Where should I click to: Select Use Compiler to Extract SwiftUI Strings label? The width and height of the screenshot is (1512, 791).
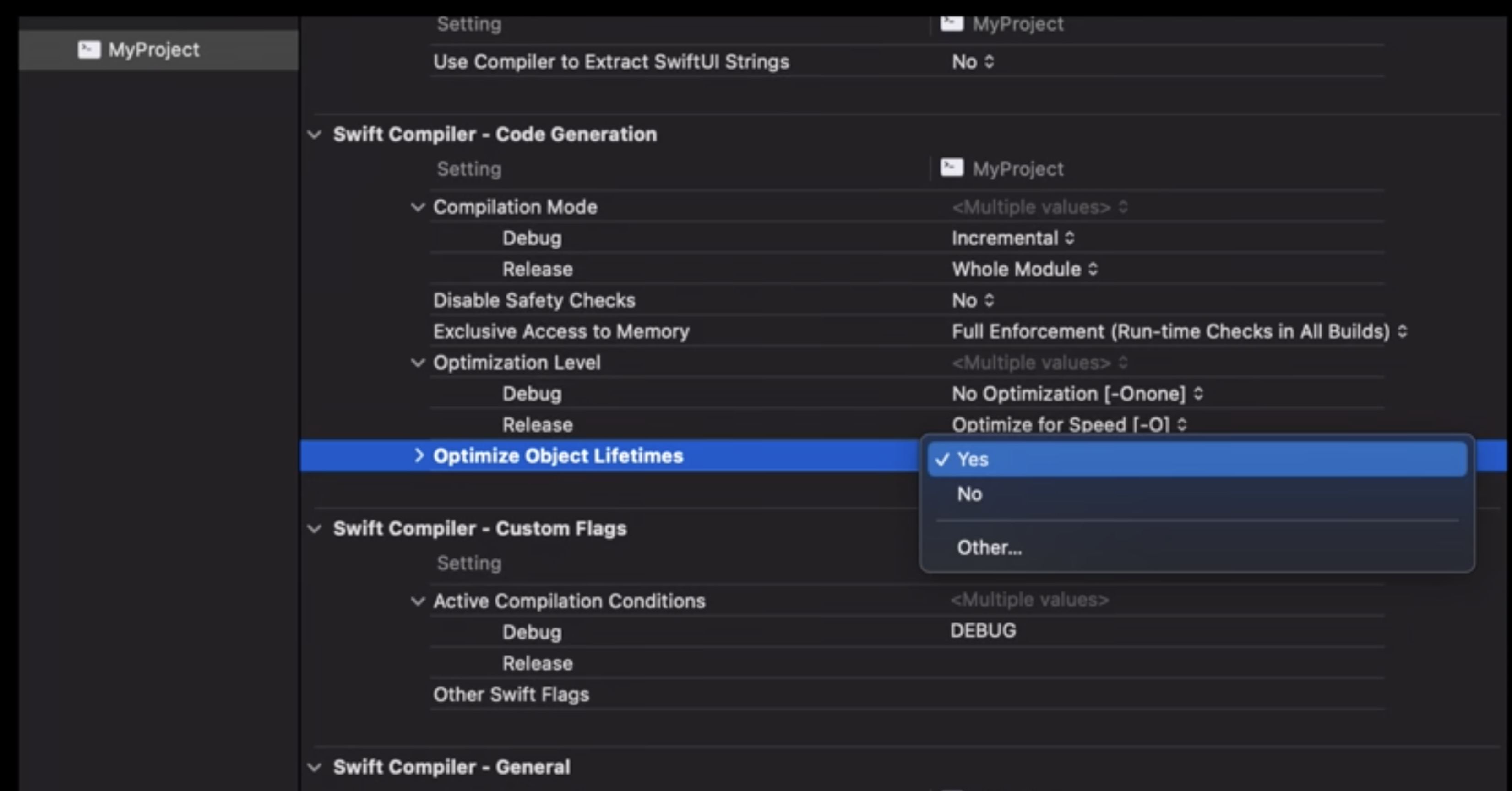click(x=611, y=62)
